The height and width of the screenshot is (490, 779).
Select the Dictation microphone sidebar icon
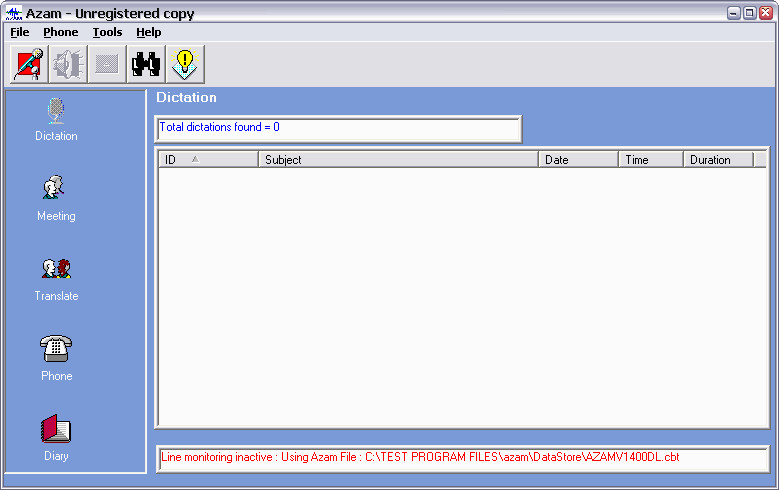(x=56, y=110)
